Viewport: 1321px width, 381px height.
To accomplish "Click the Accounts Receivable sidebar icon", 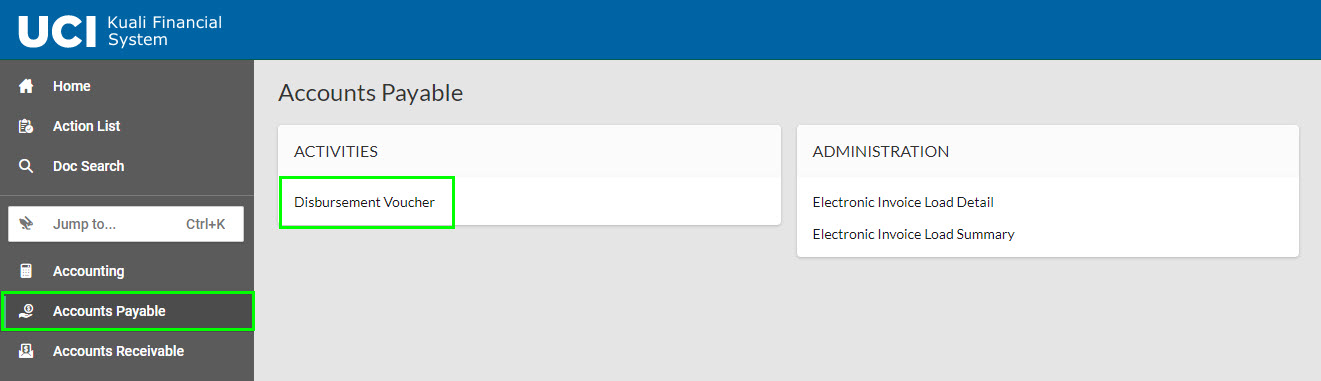I will [27, 351].
